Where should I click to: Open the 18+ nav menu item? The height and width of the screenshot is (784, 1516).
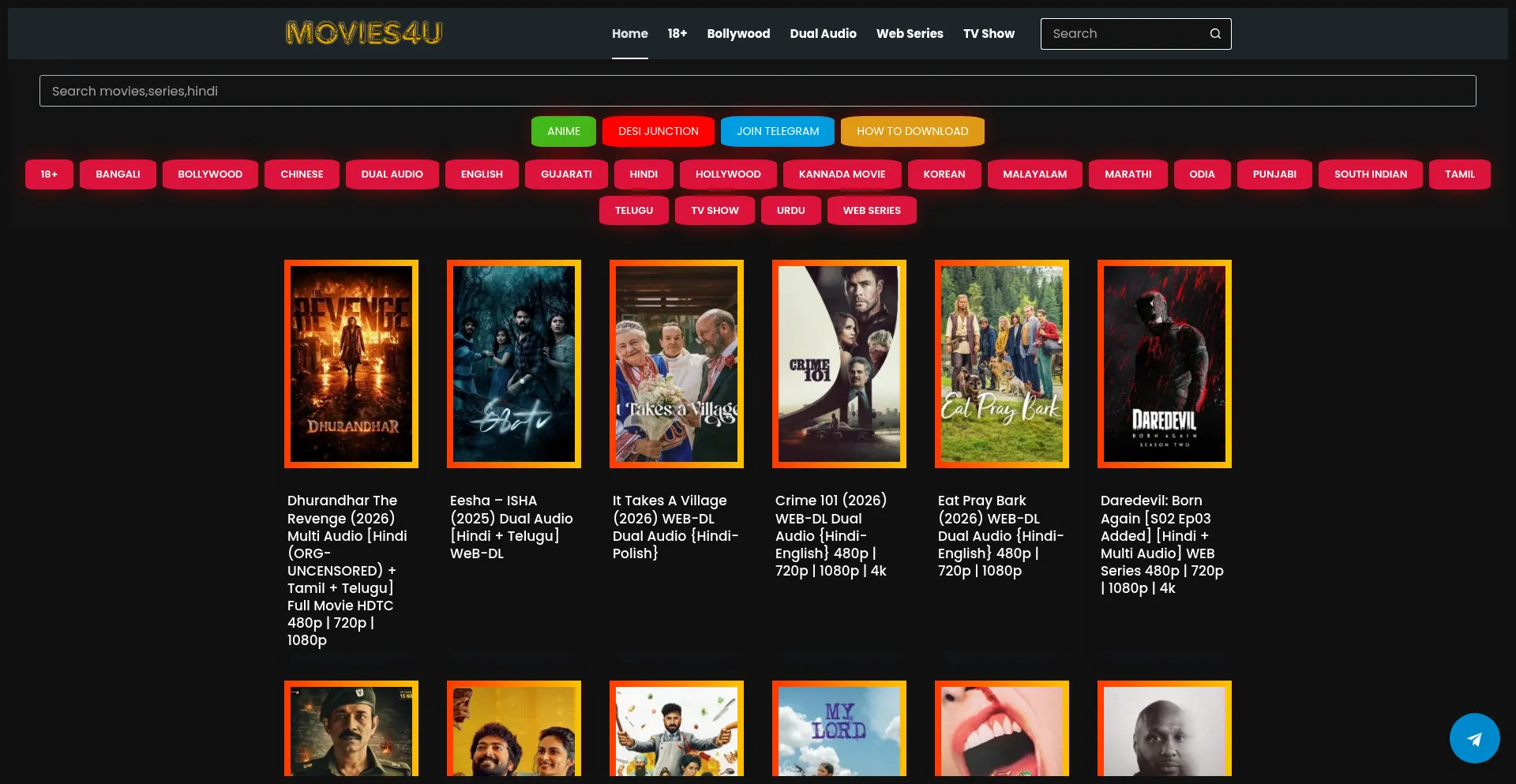pyautogui.click(x=677, y=34)
